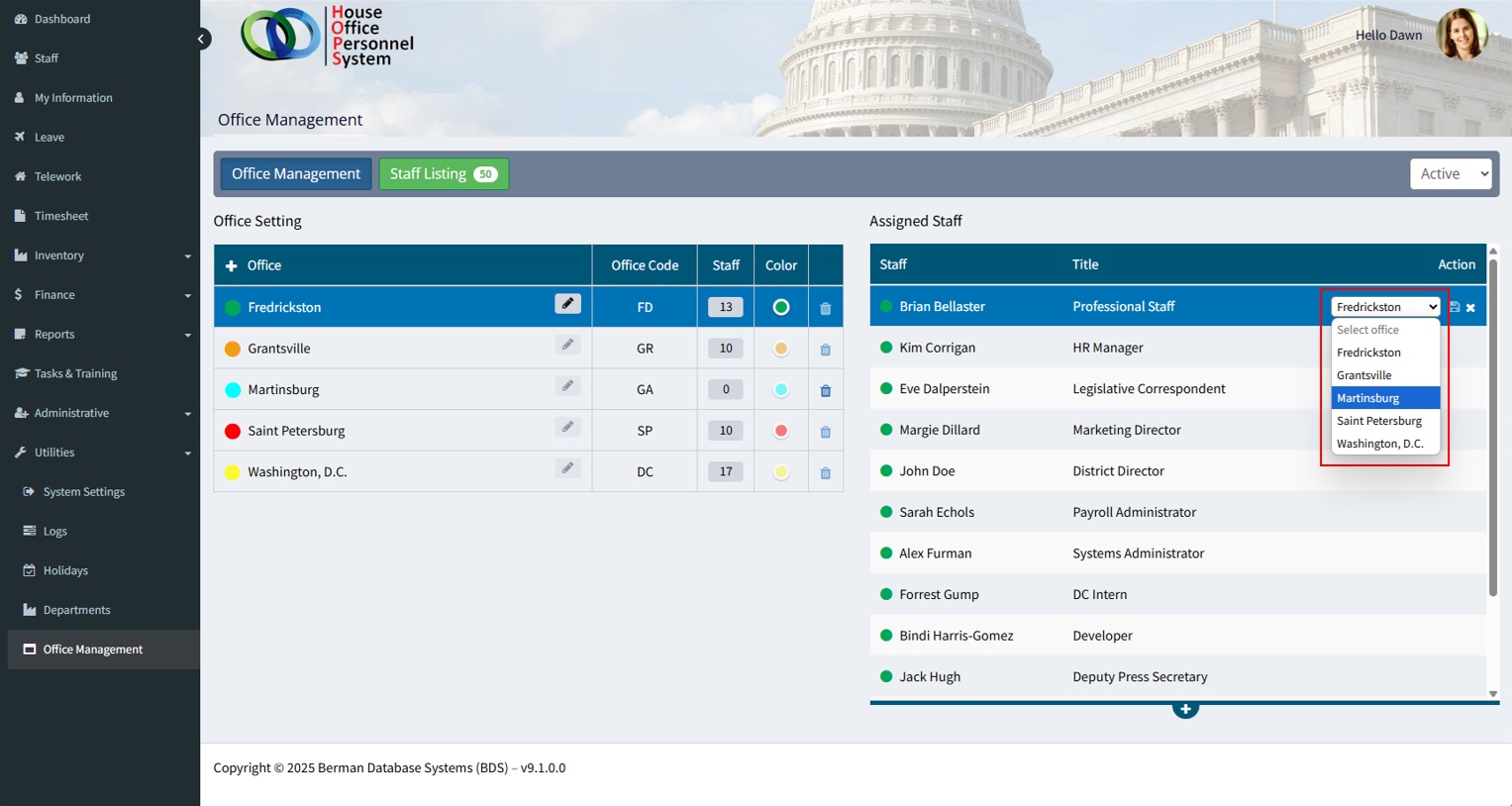Open Timesheet from the sidebar menu
Screen dimensions: 1512x806
(61, 216)
